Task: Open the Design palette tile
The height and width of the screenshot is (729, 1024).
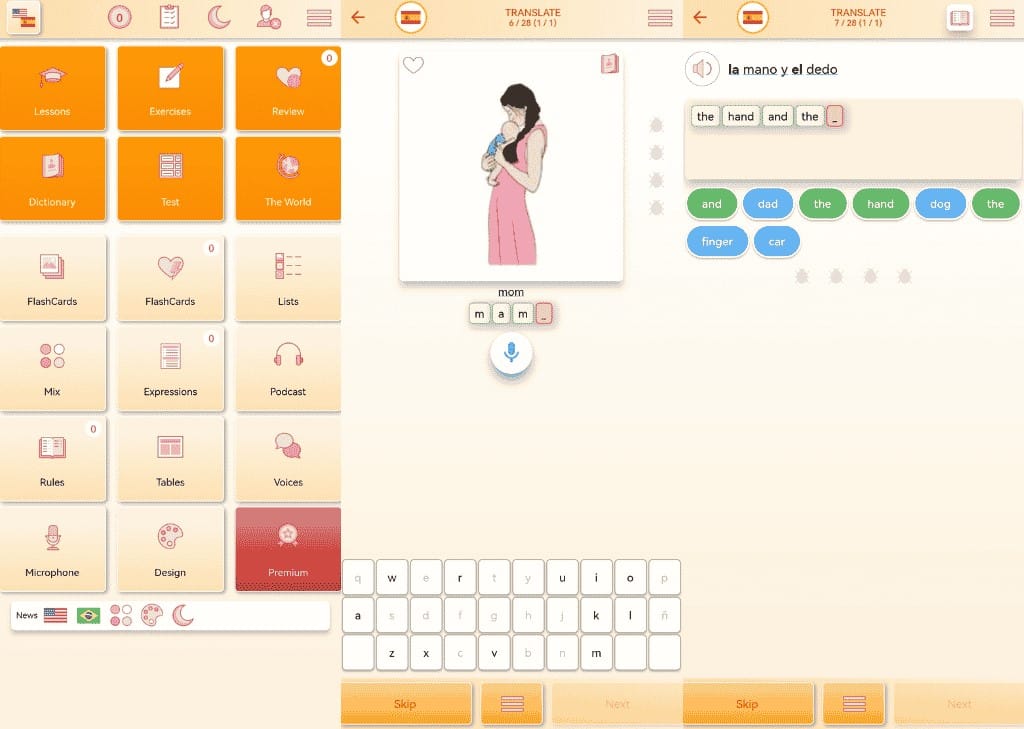Action: (170, 549)
